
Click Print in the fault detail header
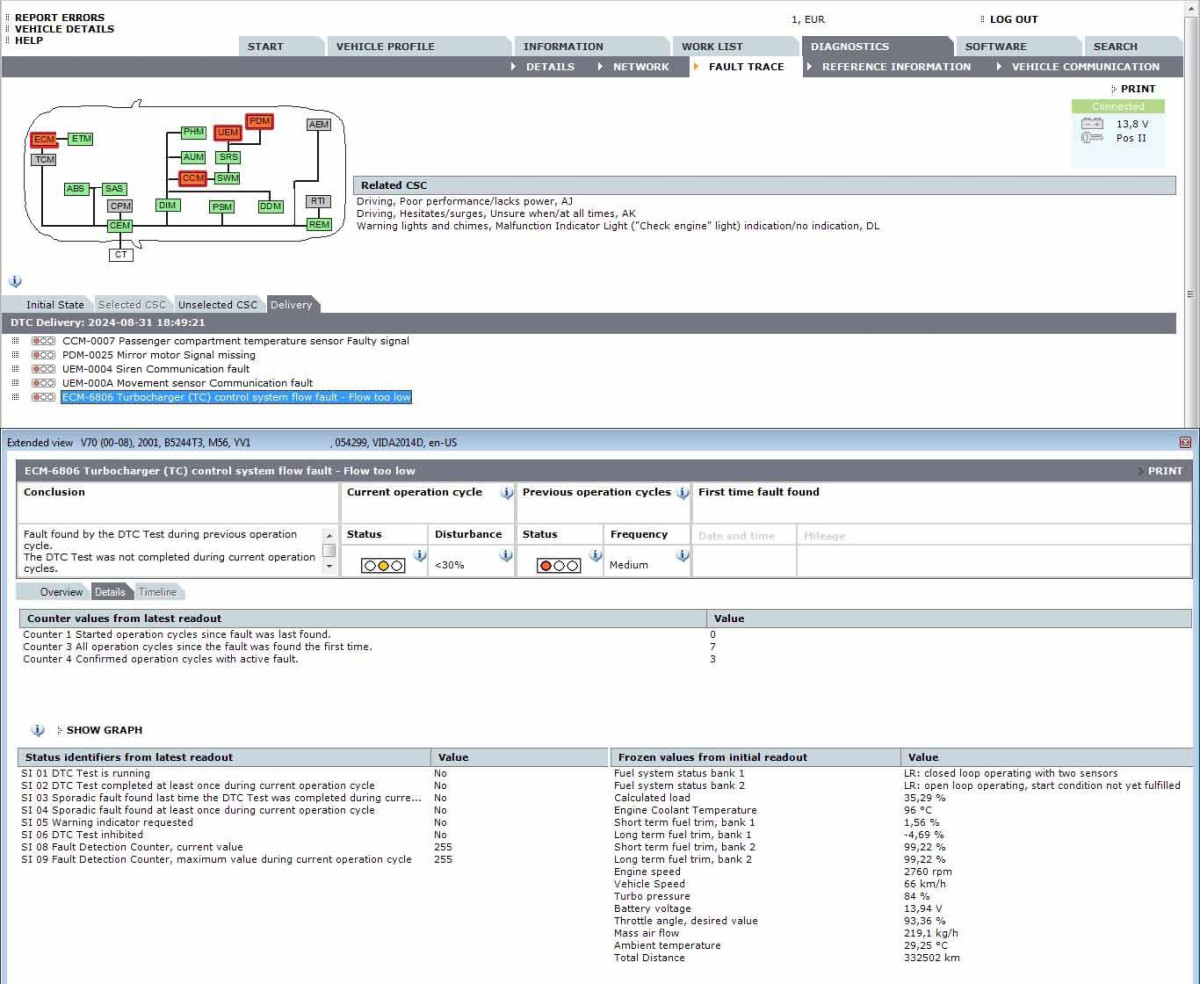[x=1164, y=471]
